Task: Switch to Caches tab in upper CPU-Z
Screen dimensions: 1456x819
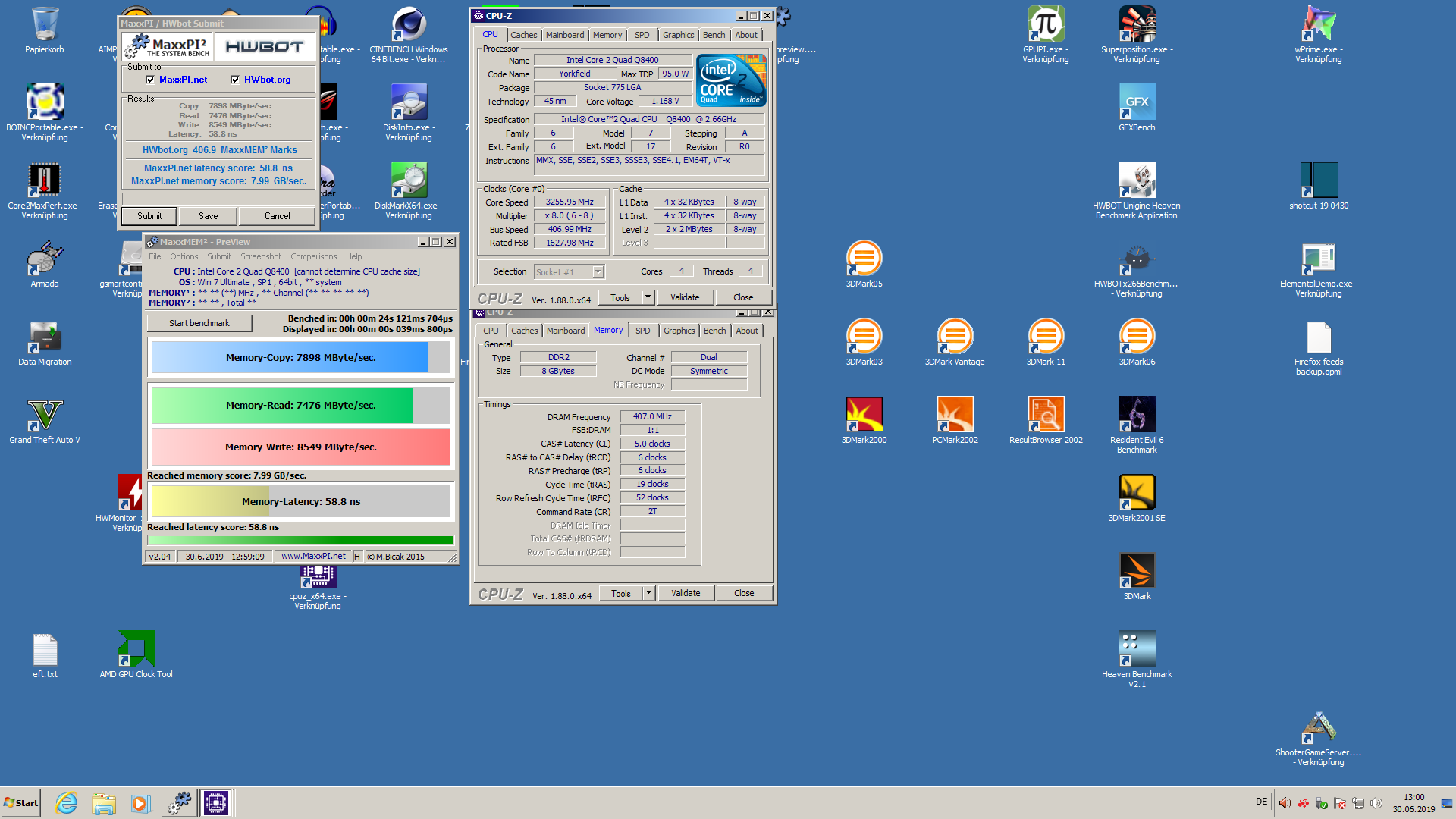Action: tap(523, 35)
